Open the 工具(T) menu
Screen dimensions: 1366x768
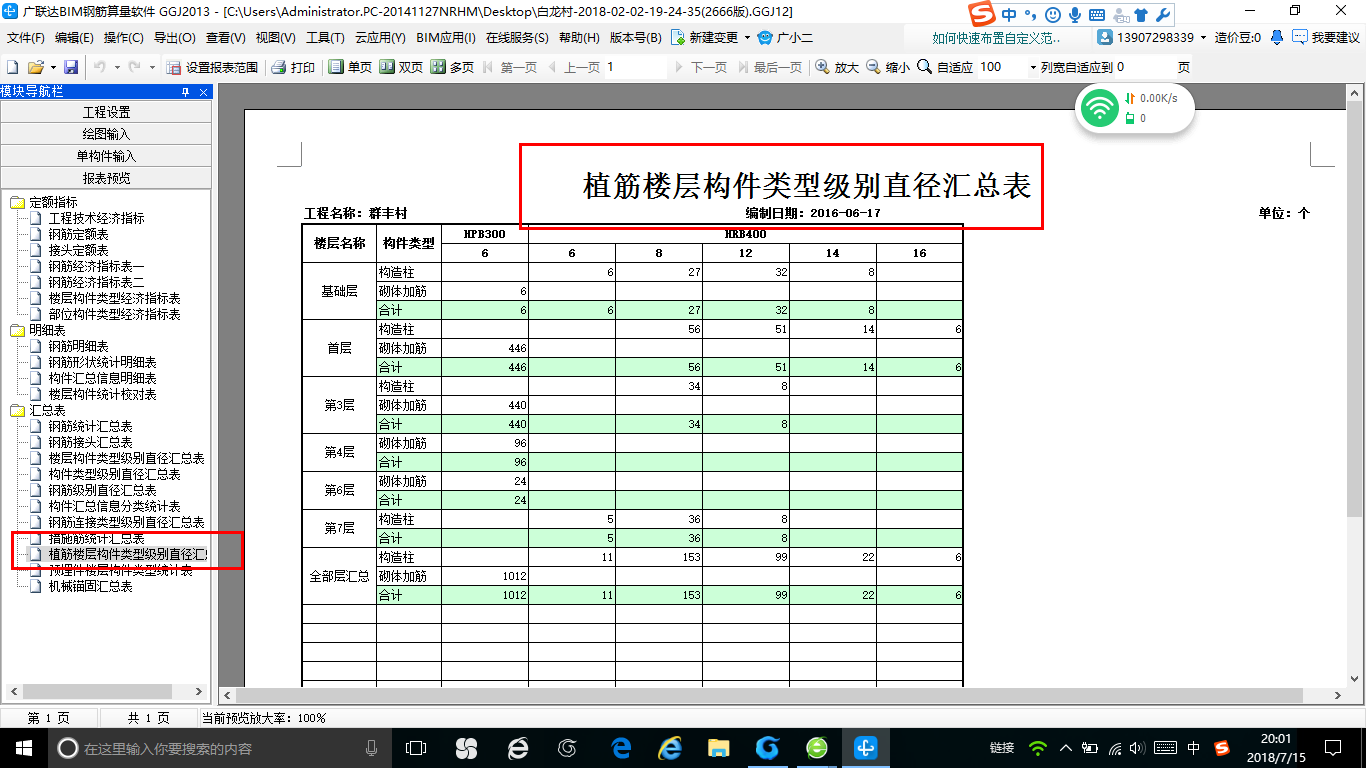325,38
